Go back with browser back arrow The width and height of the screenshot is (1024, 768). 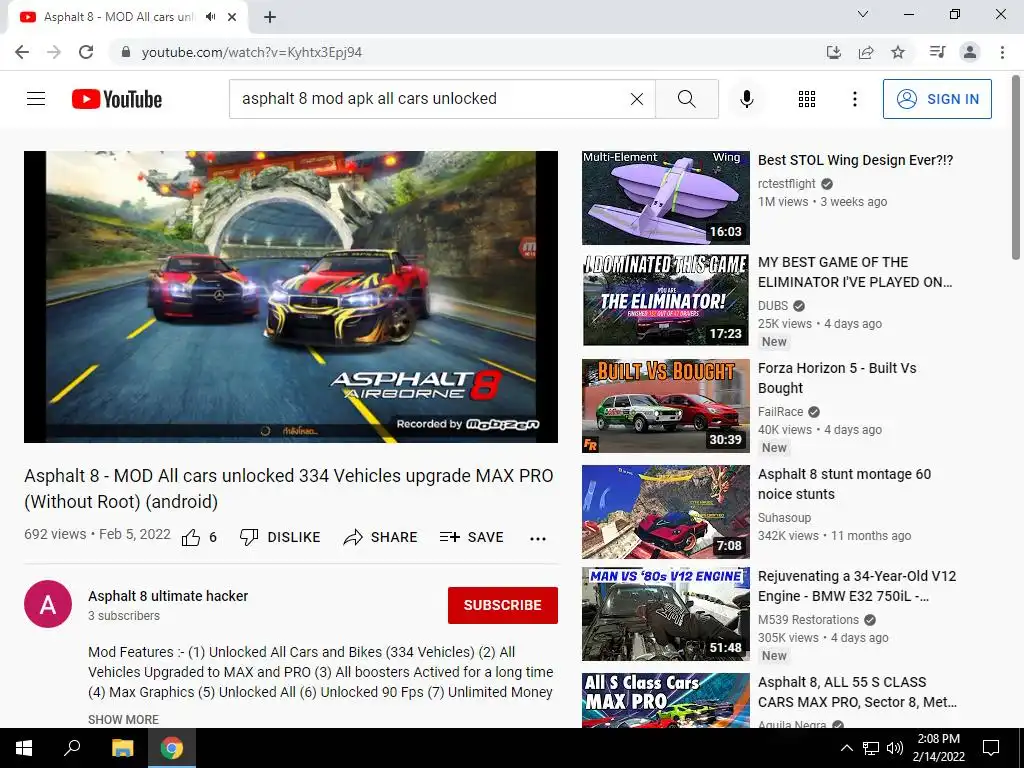(22, 52)
